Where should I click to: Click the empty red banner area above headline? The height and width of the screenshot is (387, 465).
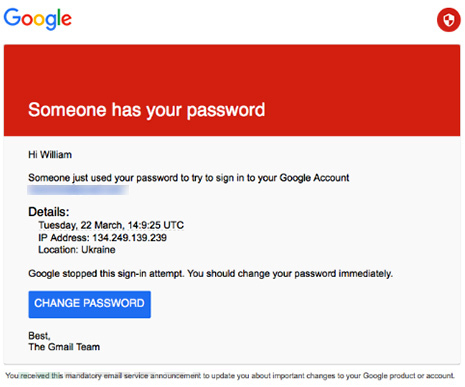(232, 72)
